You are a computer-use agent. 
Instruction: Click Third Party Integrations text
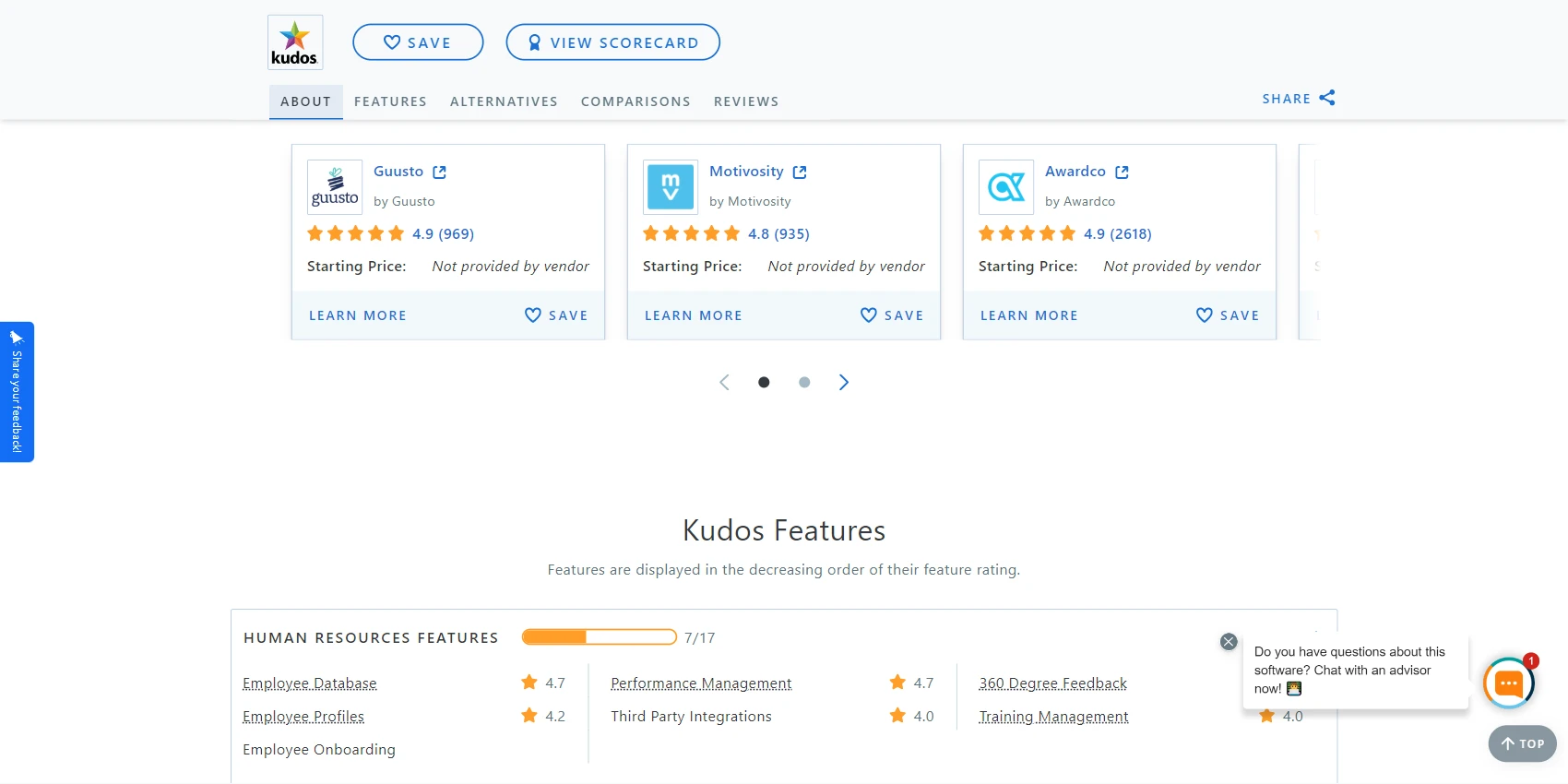(x=691, y=717)
